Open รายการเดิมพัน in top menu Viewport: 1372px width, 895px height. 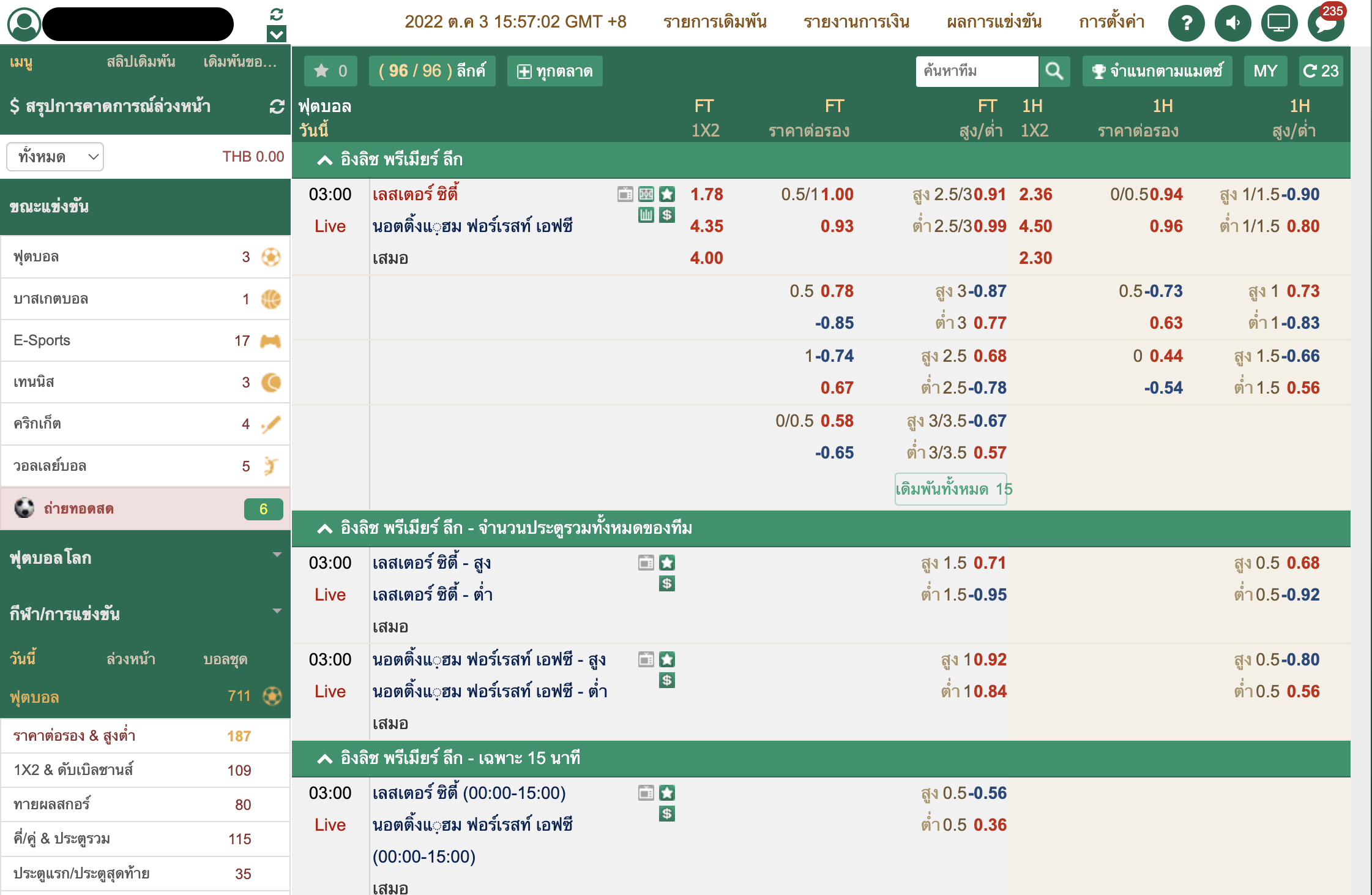[x=715, y=22]
